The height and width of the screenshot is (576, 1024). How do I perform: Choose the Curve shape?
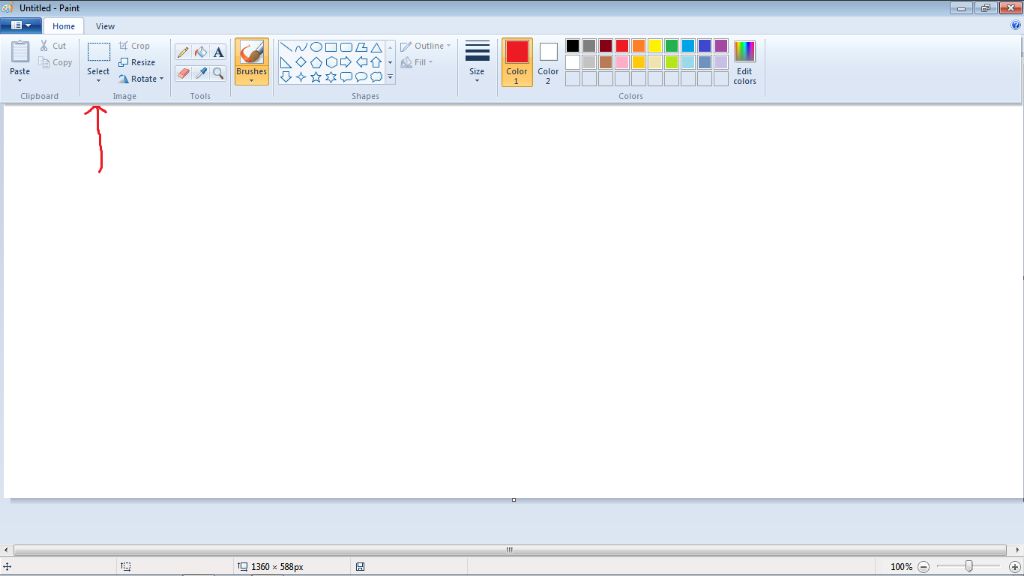301,47
